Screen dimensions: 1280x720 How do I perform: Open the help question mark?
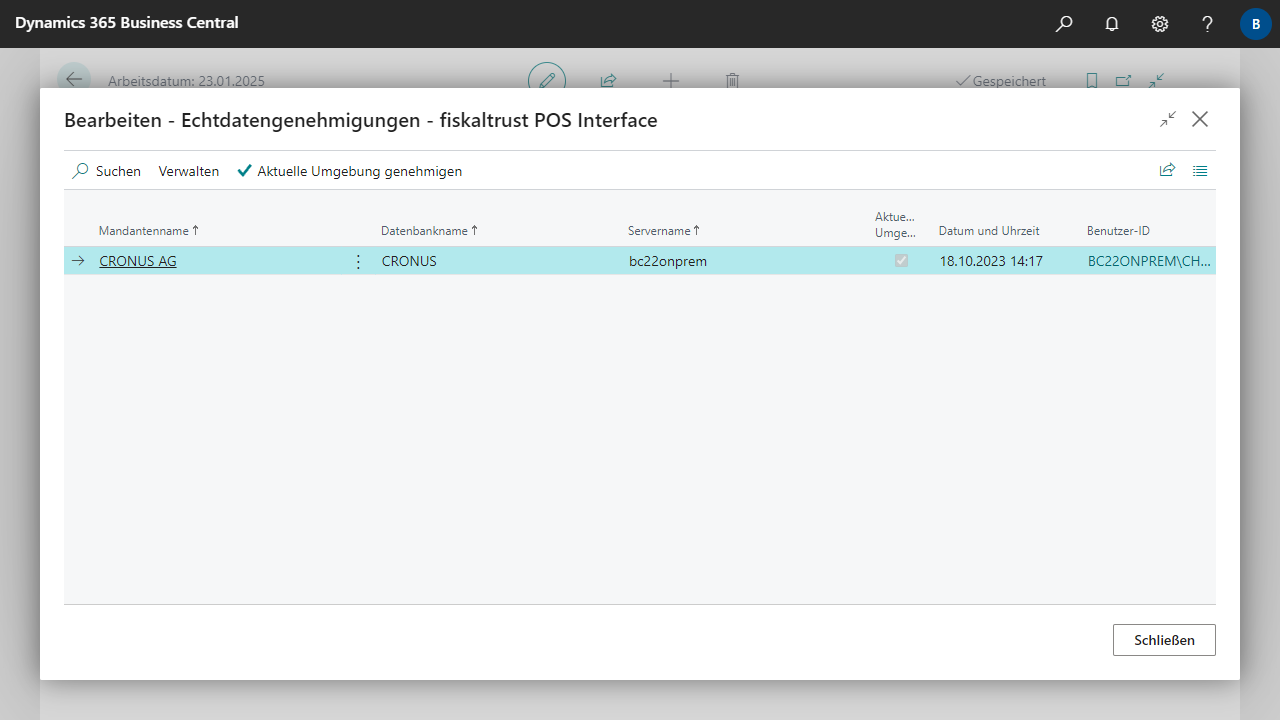(x=1207, y=24)
